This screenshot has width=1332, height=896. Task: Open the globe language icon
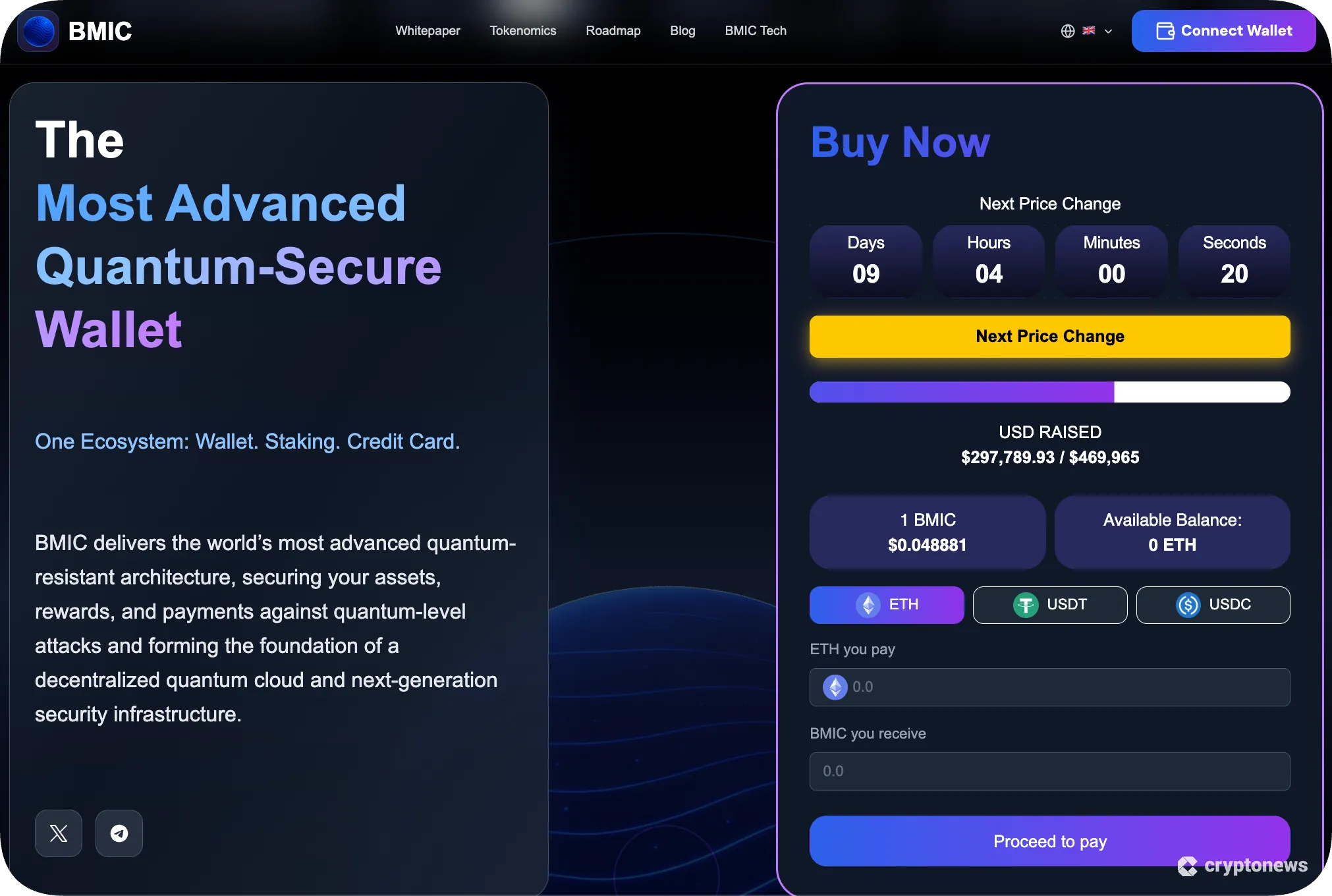1067,31
